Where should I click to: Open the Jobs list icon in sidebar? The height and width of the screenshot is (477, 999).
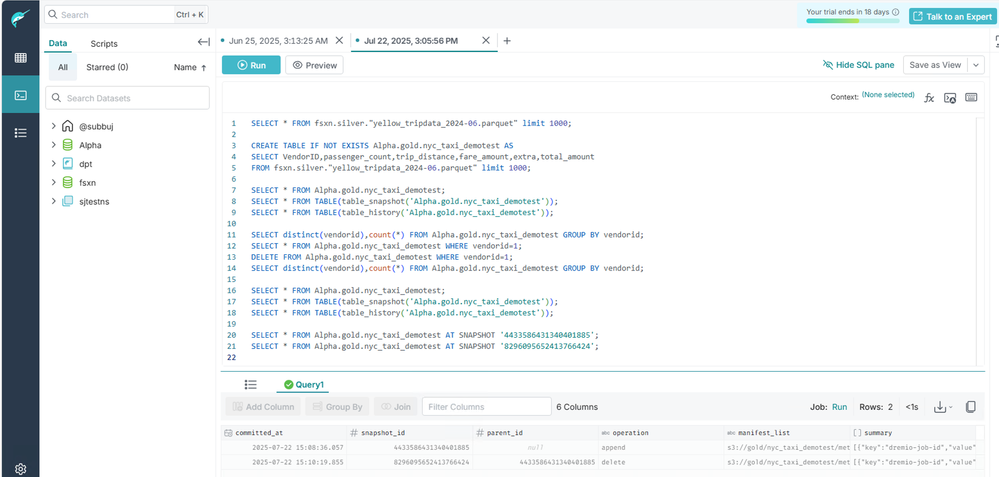pyautogui.click(x=20, y=133)
